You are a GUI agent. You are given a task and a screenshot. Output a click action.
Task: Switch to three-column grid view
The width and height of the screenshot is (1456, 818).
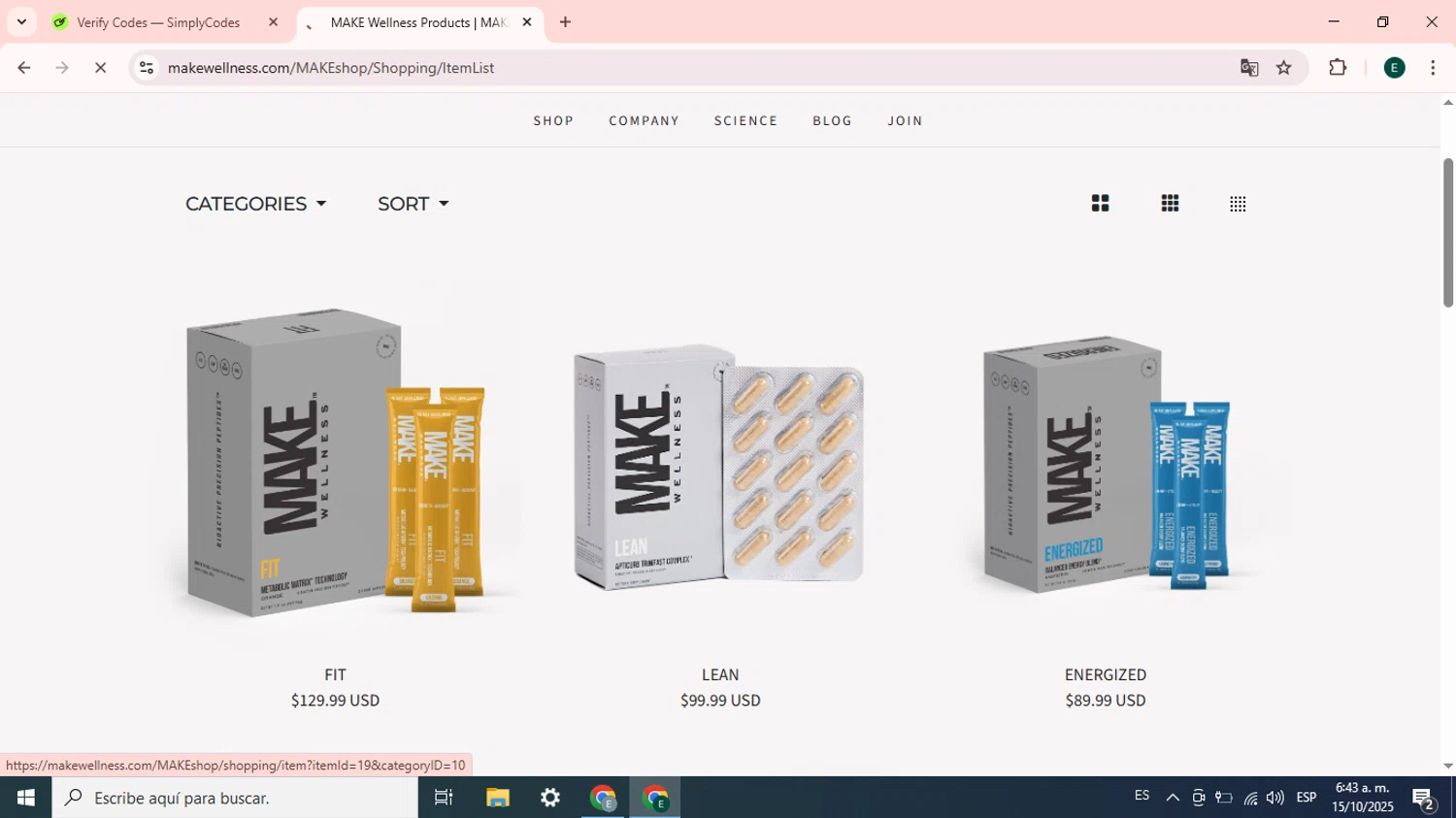[x=1170, y=204]
